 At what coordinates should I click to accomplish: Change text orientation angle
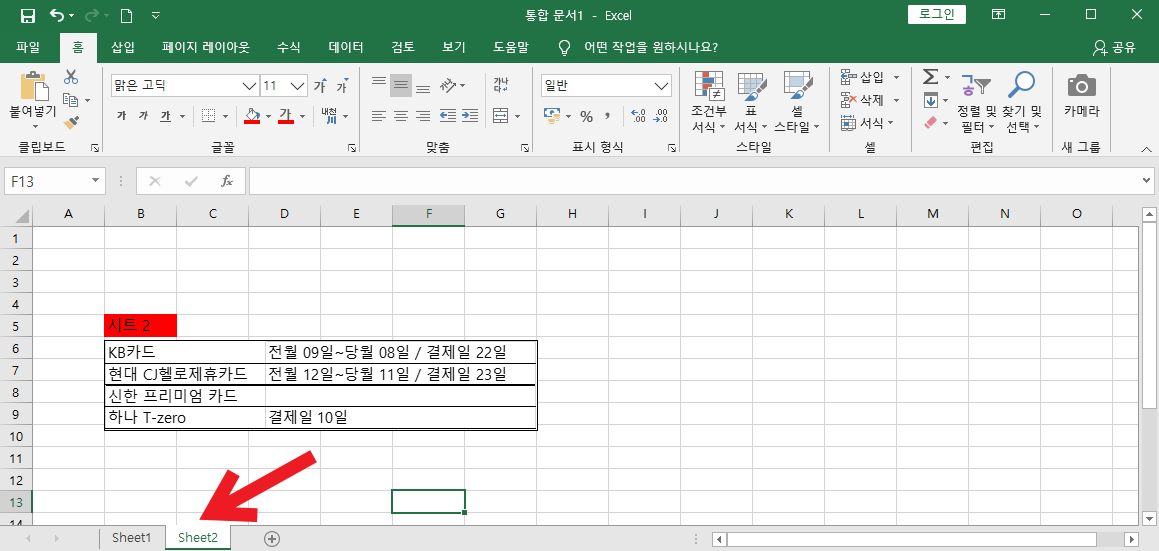[x=448, y=86]
